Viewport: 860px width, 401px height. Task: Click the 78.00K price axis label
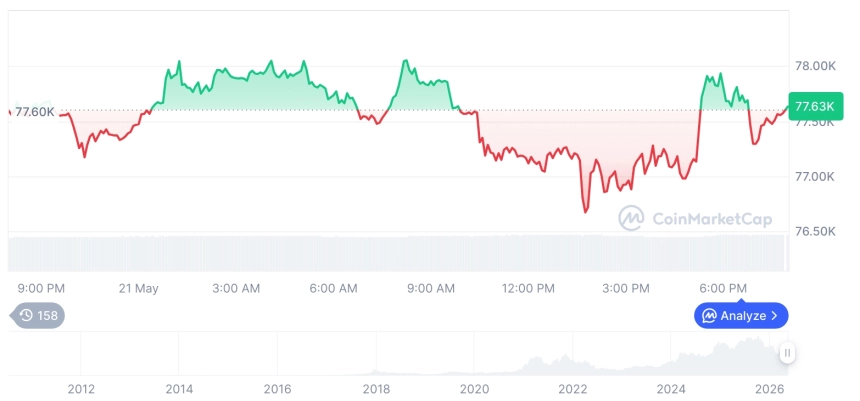(x=815, y=66)
